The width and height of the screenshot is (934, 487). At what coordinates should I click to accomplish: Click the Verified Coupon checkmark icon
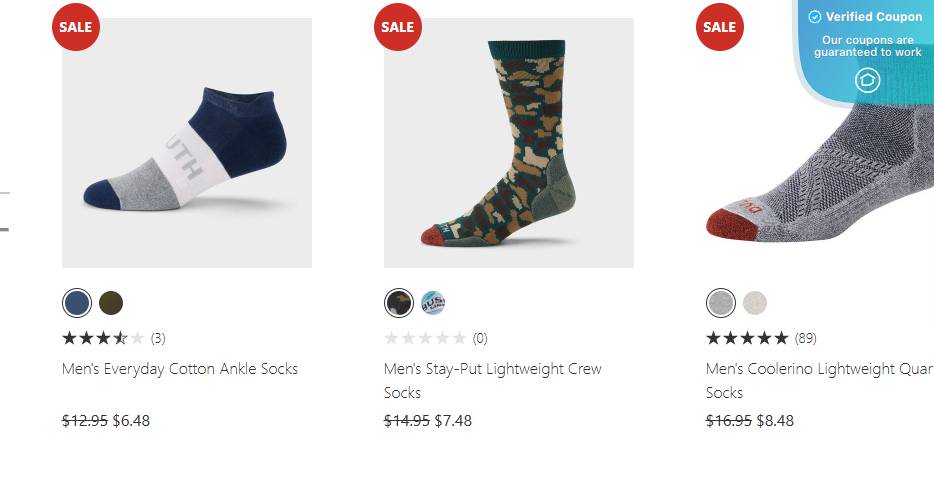pyautogui.click(x=814, y=17)
